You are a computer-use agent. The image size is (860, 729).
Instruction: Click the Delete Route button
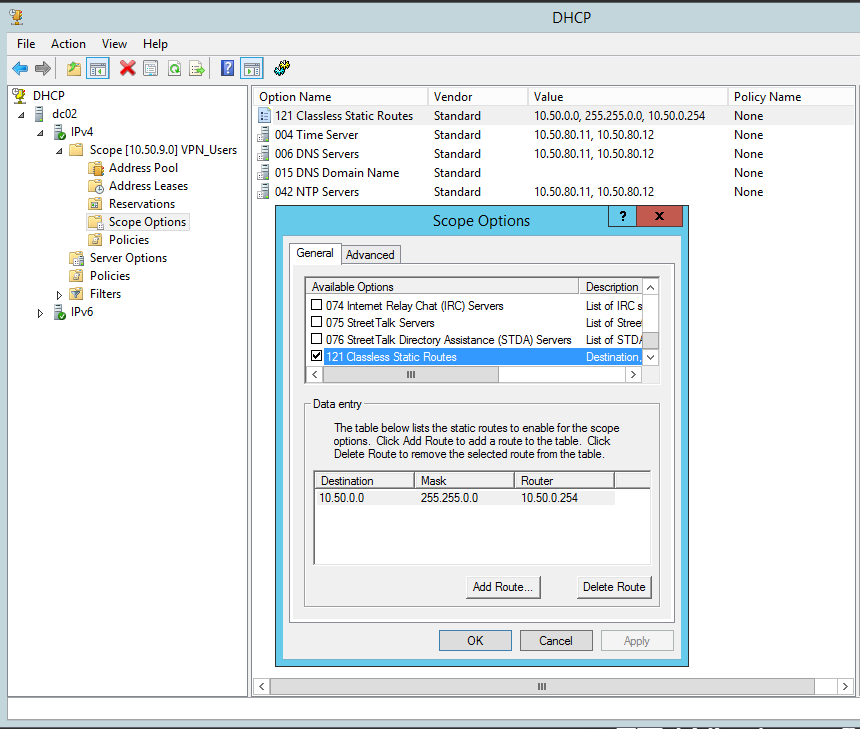(613, 587)
